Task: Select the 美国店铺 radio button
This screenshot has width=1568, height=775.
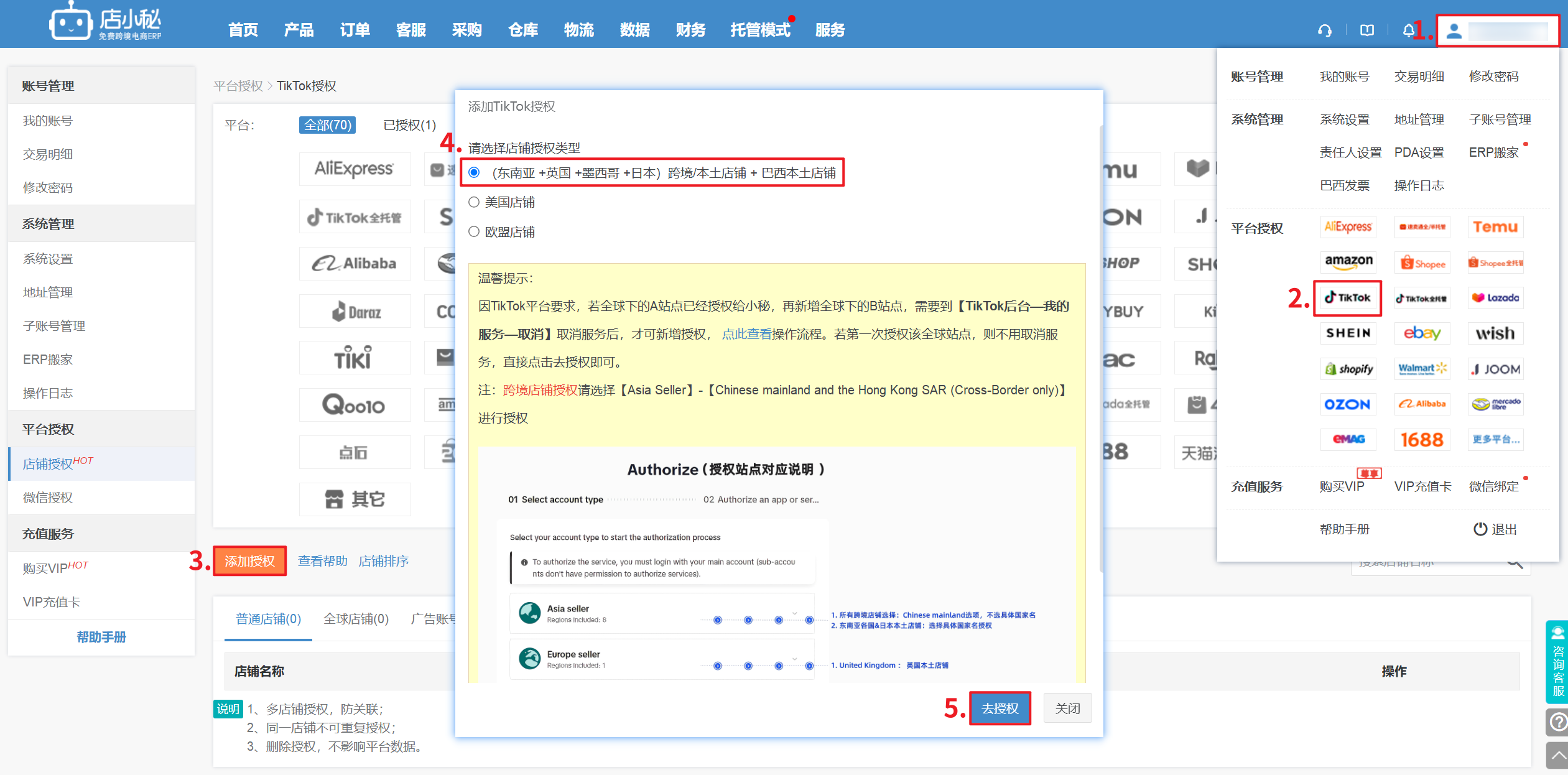Action: pyautogui.click(x=474, y=202)
